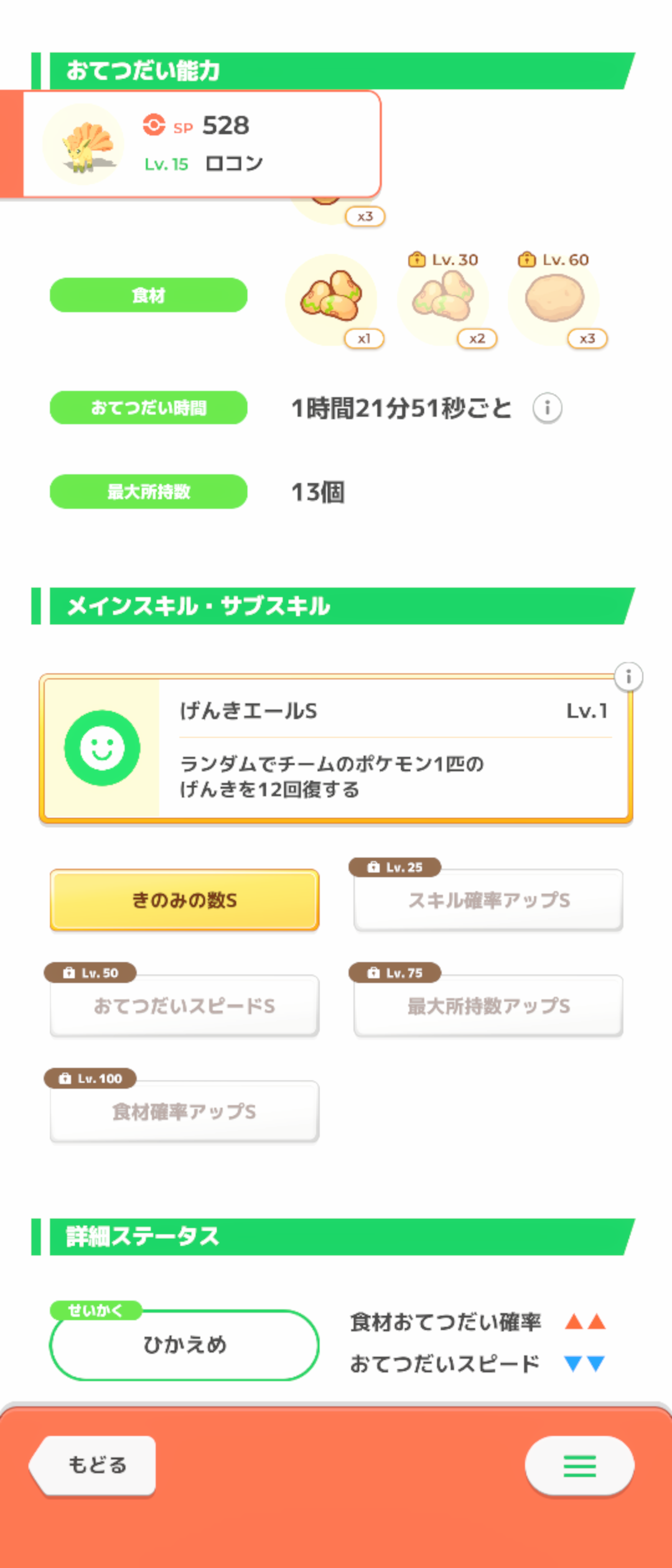Tap the Lv. 60 locked potato ingredient
The width and height of the screenshot is (672, 1568).
(554, 299)
